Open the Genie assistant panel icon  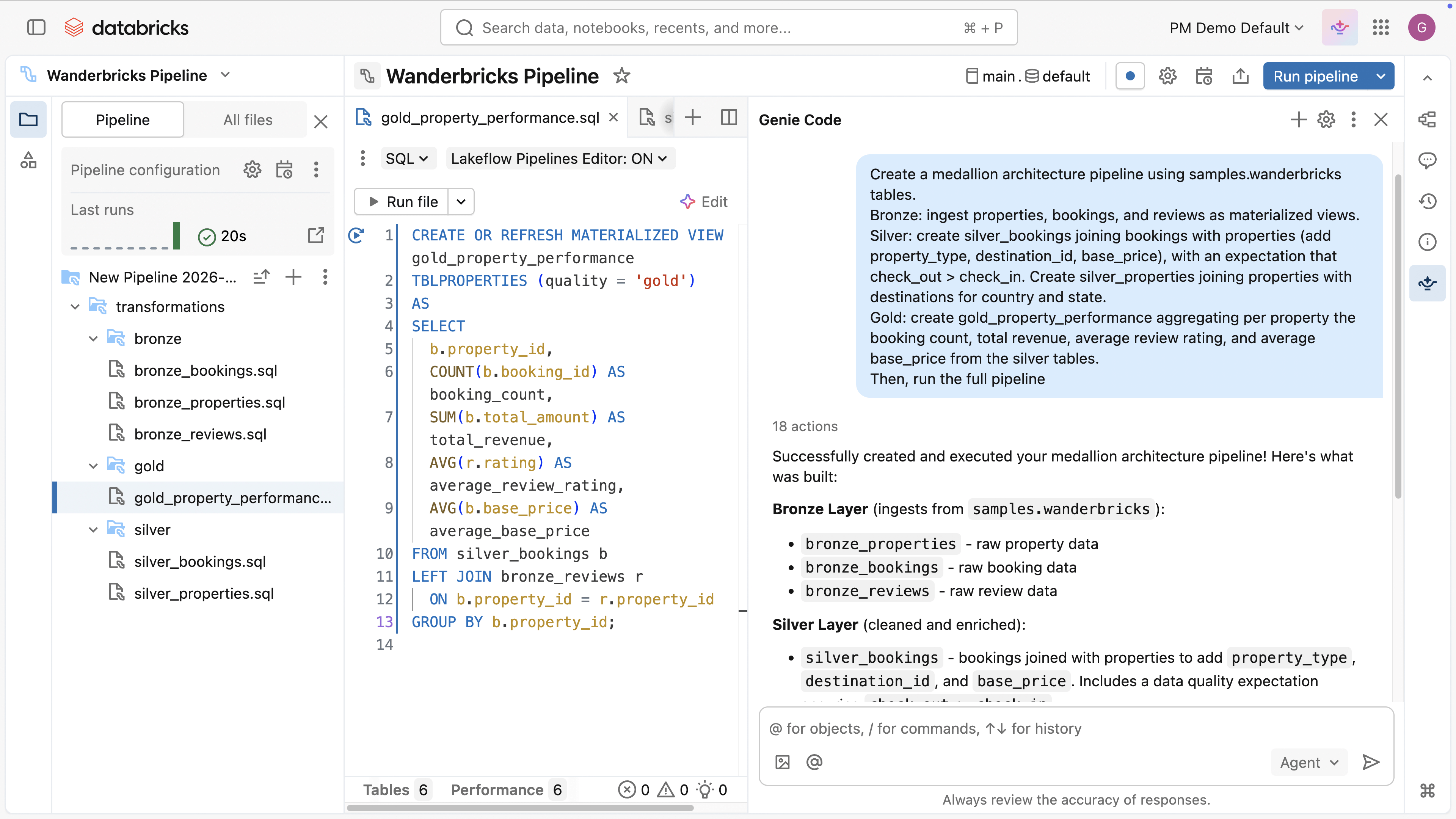pyautogui.click(x=1428, y=283)
